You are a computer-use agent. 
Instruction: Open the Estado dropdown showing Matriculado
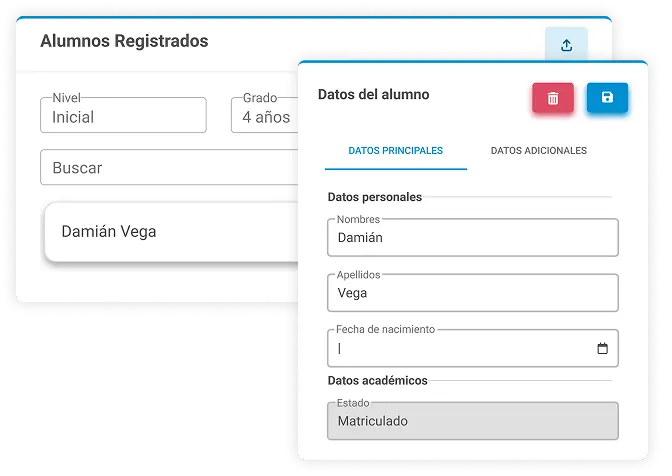tap(473, 421)
